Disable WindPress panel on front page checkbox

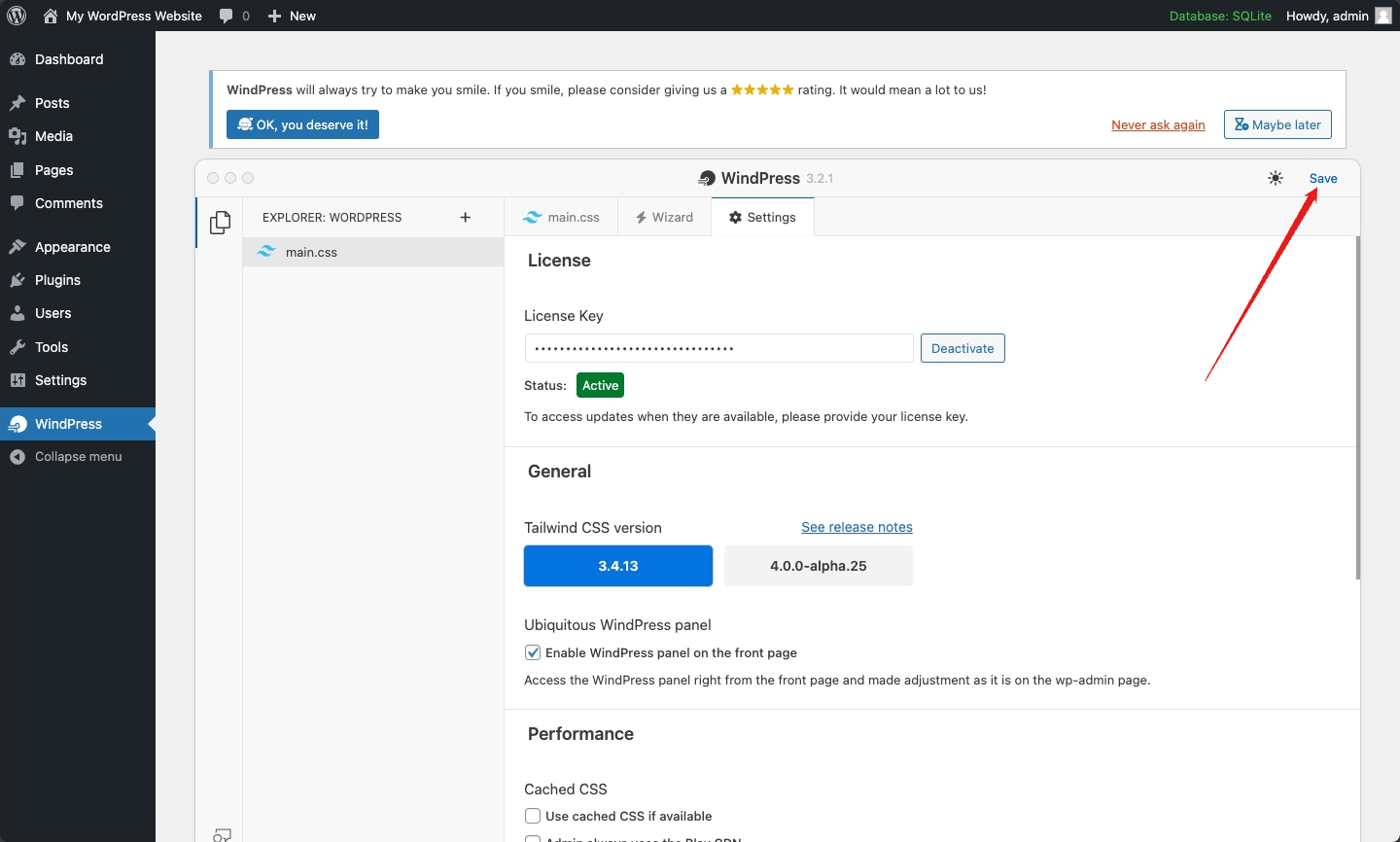[533, 652]
